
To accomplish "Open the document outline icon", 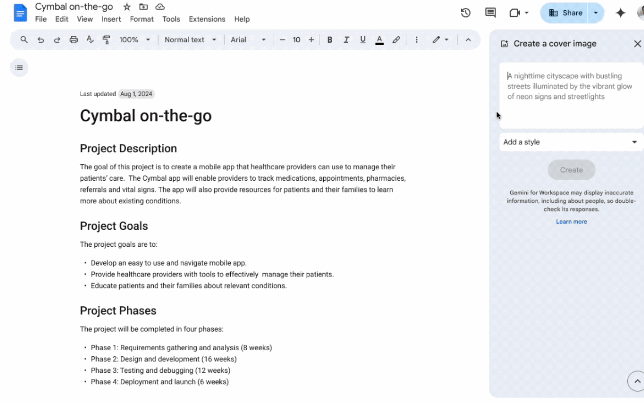I will click(19, 67).
